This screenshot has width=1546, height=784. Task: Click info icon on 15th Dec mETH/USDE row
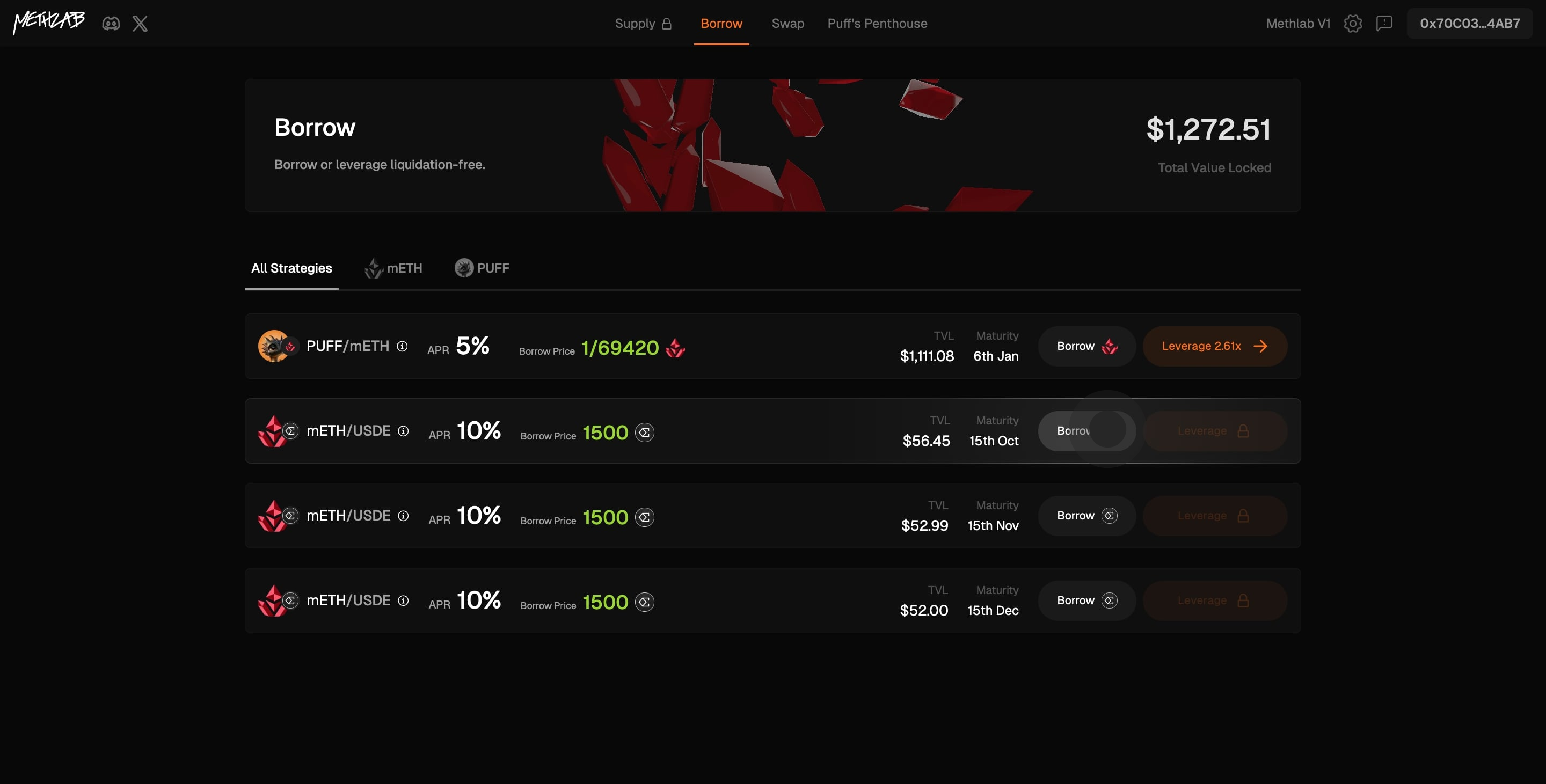tap(403, 600)
